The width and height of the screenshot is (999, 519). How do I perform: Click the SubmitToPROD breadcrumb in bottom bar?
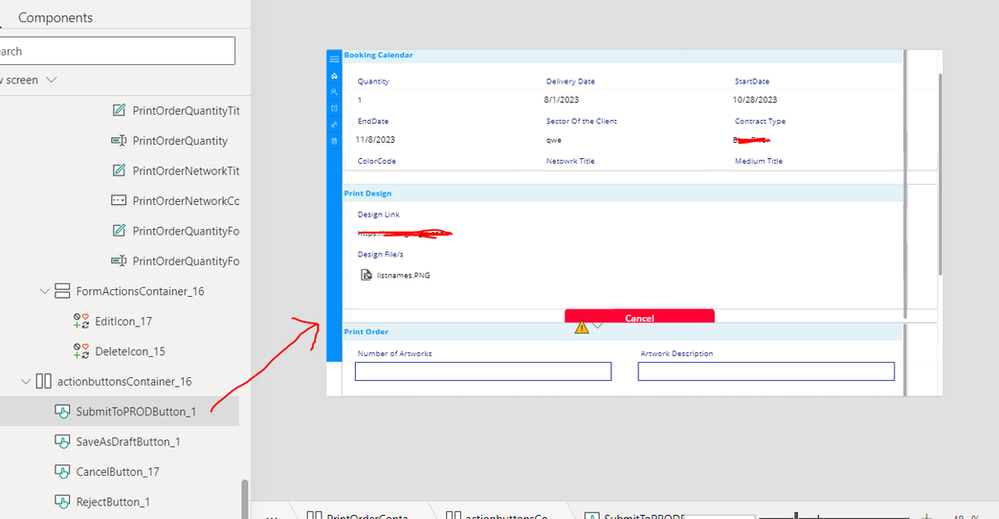(635, 515)
